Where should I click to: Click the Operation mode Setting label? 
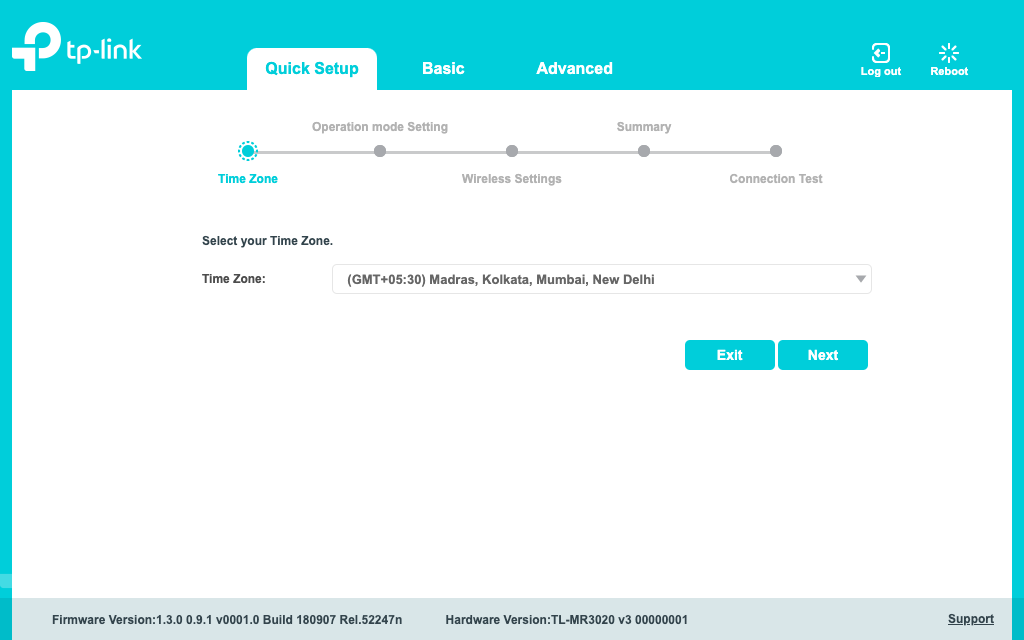380,127
